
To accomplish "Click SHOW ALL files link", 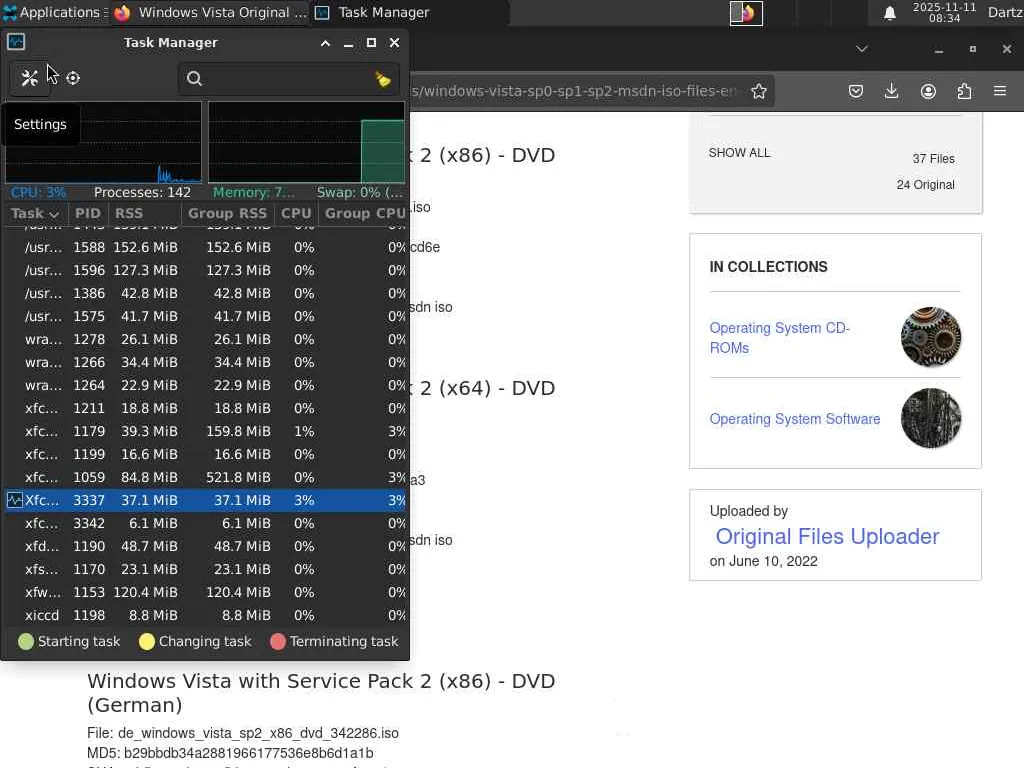I will click(739, 153).
